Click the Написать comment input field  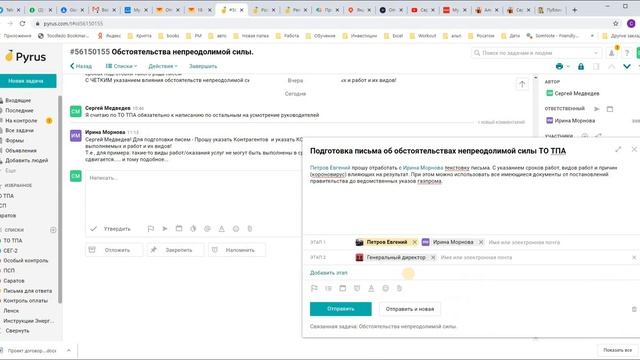pyautogui.click(x=194, y=195)
